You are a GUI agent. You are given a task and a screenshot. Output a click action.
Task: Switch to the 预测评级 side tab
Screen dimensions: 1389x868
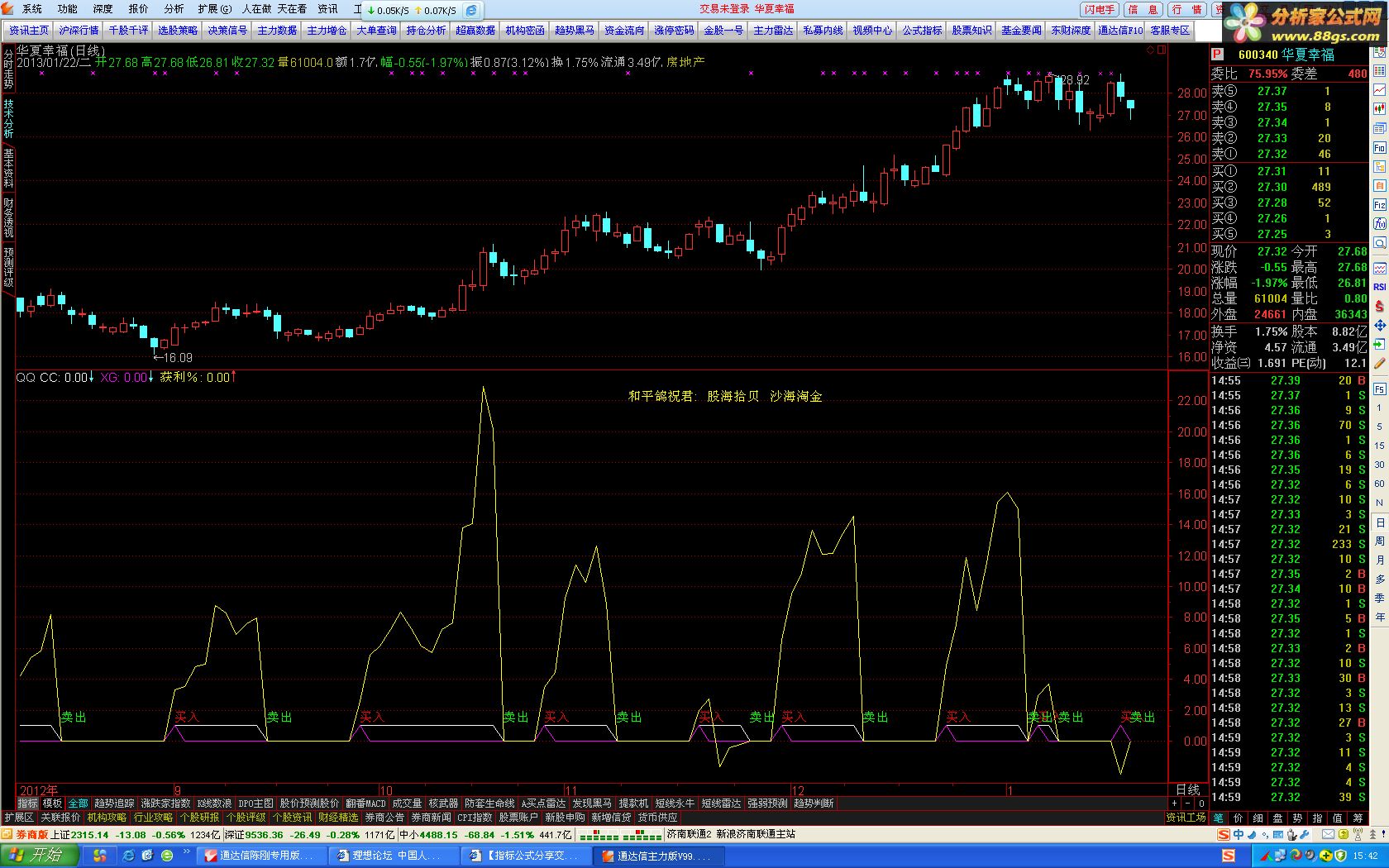pyautogui.click(x=8, y=267)
